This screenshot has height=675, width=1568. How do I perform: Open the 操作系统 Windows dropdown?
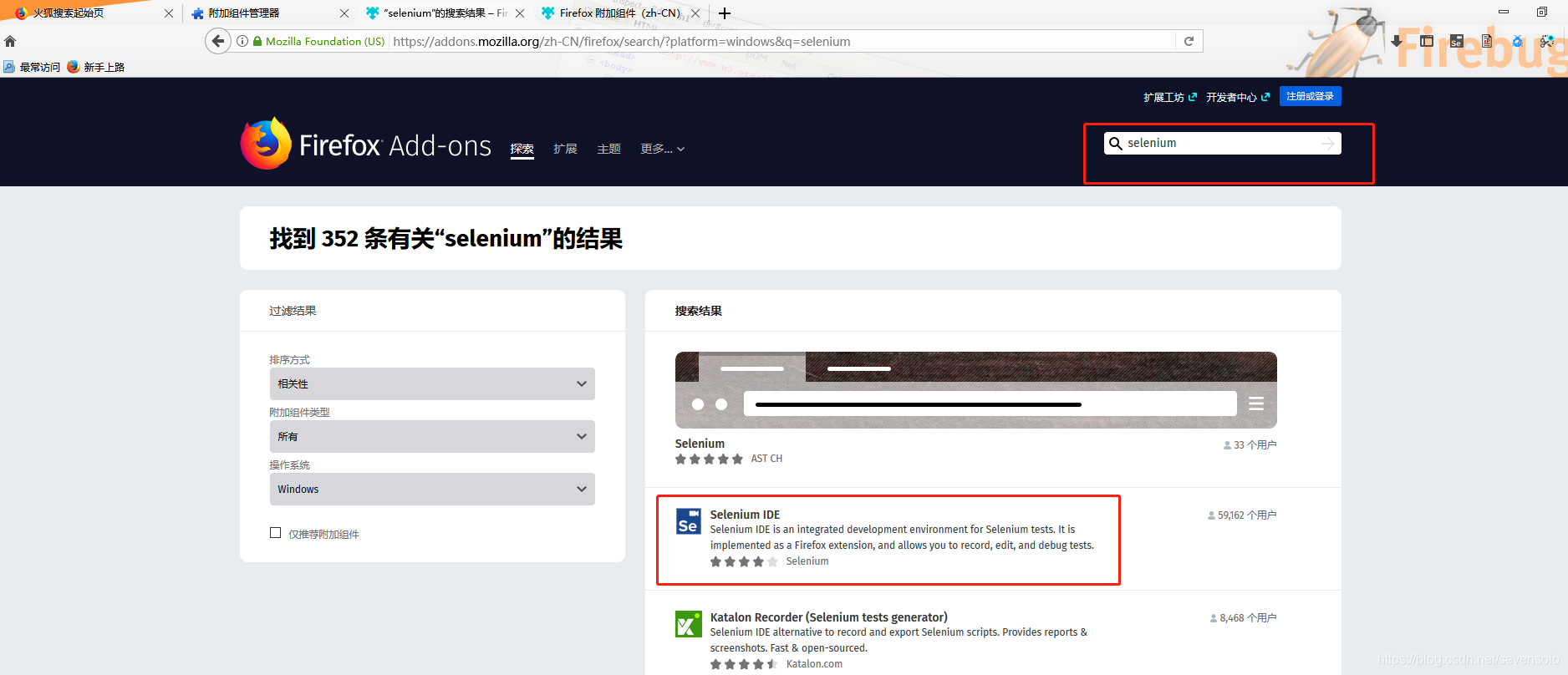[432, 489]
